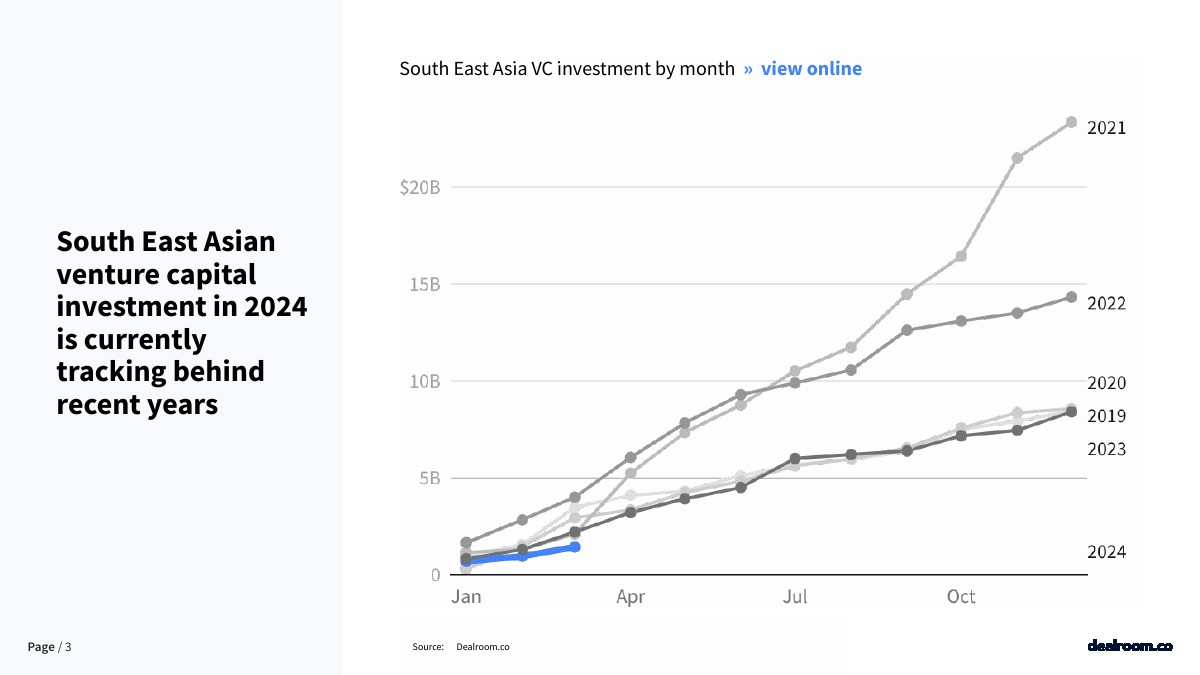Click the dealroom.co logo in the footer

(1129, 646)
